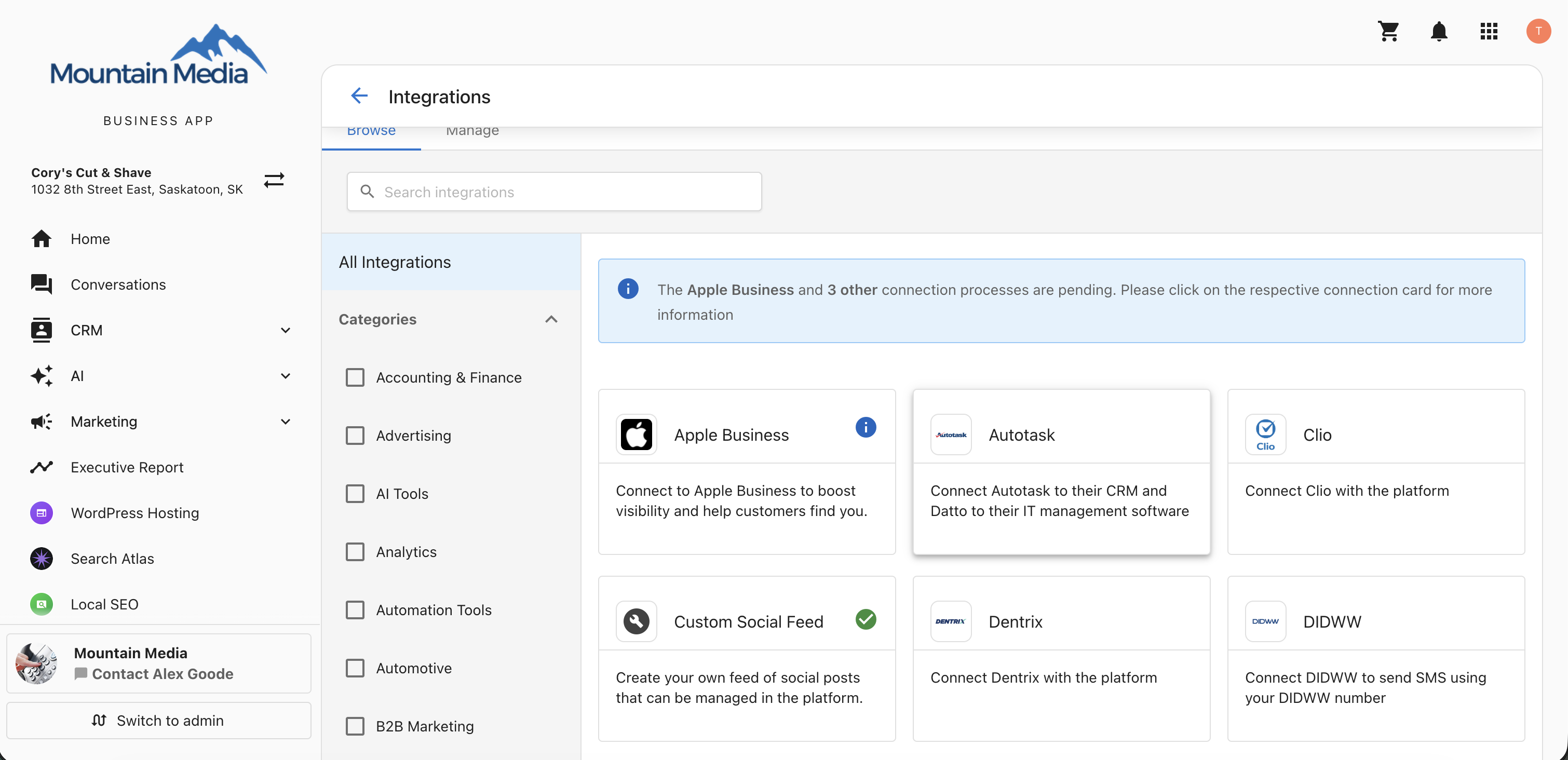Select All Integrations in filter list
Screen dimensions: 1568x760
[451, 262]
